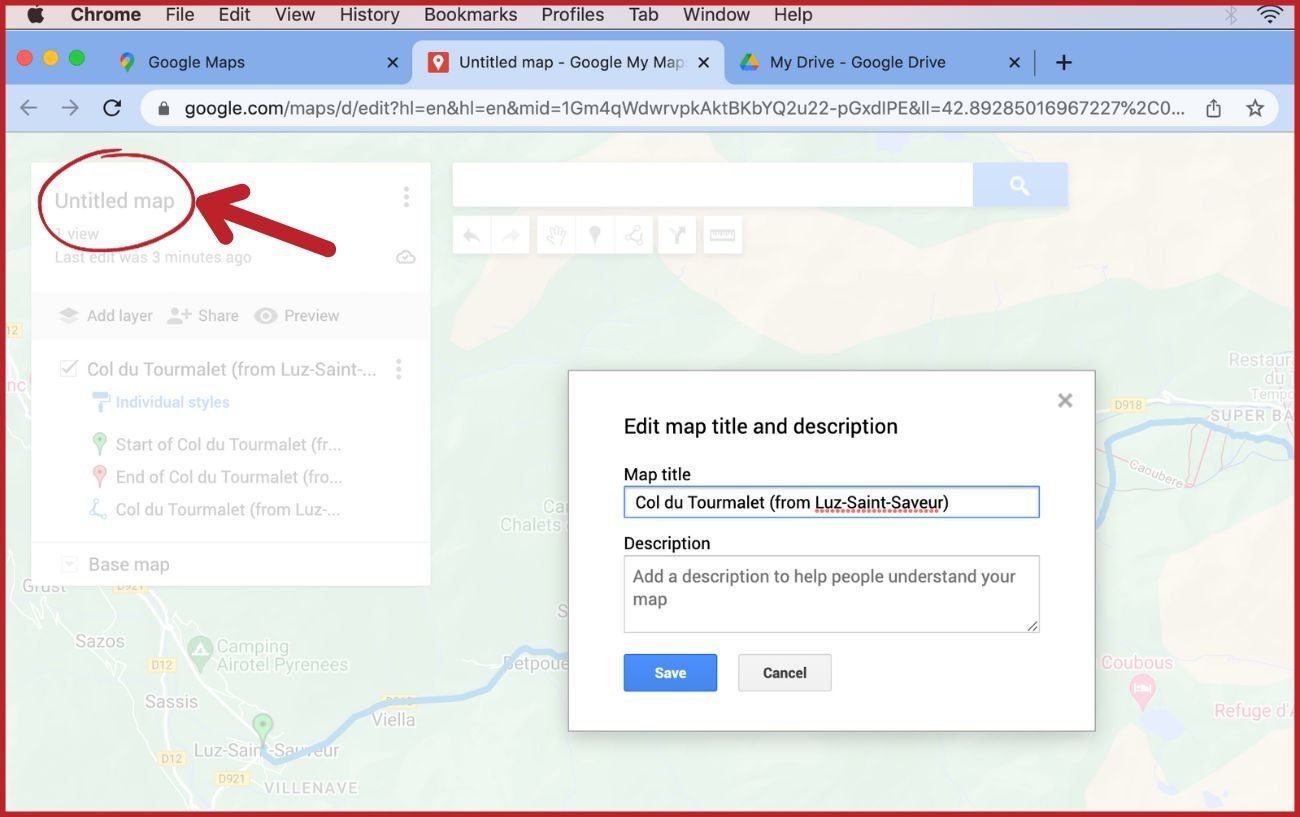
Task: Select the Measure distances ruler tool
Action: [722, 235]
